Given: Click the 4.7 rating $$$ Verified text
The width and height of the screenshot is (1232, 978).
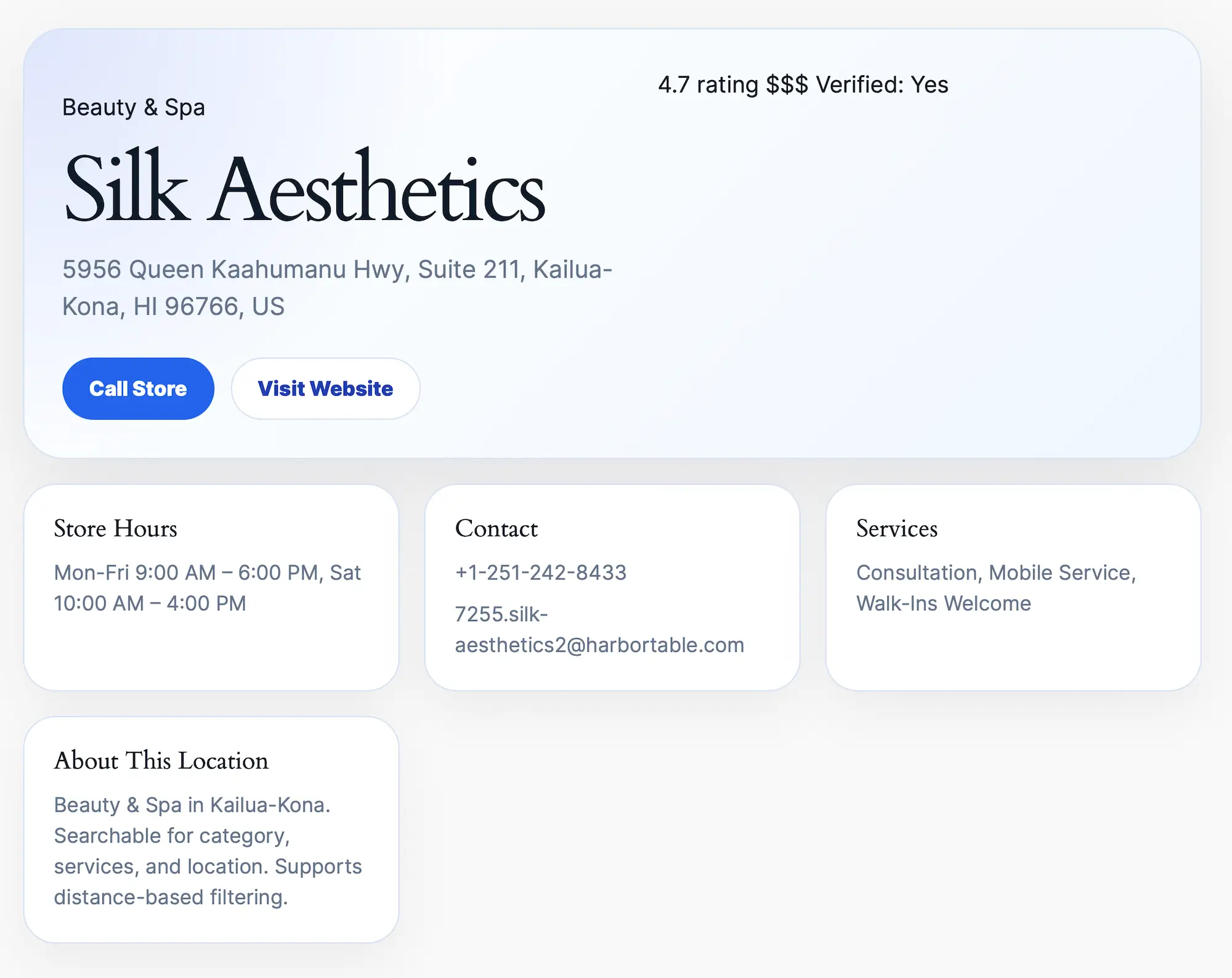Looking at the screenshot, I should point(803,84).
